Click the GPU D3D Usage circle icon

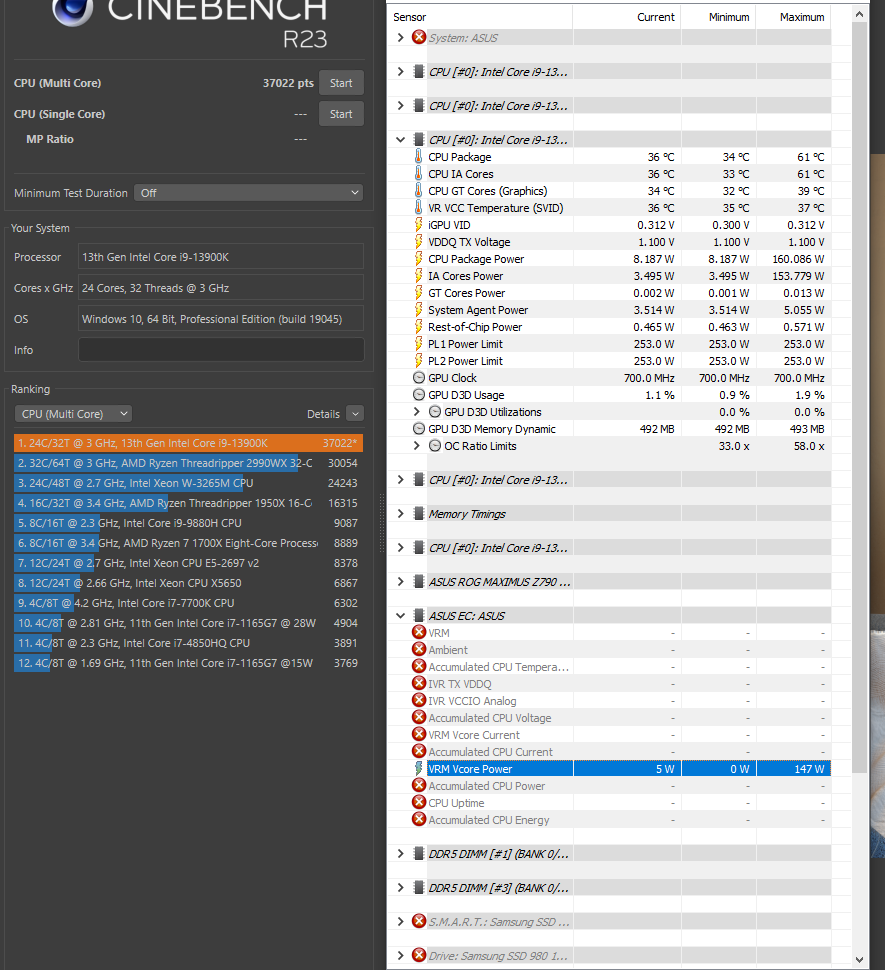tap(419, 395)
